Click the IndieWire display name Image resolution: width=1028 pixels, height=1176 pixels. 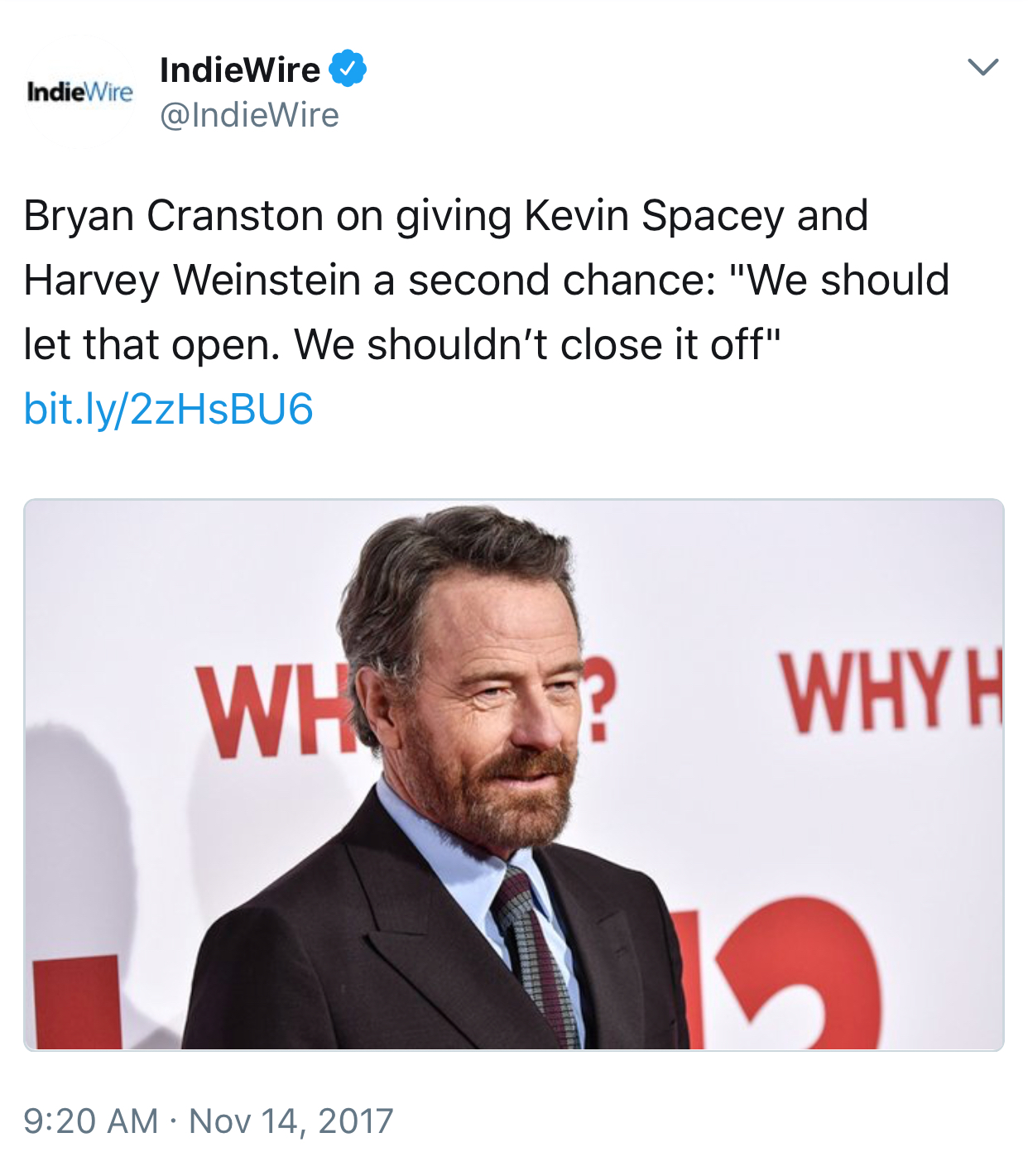(x=240, y=70)
